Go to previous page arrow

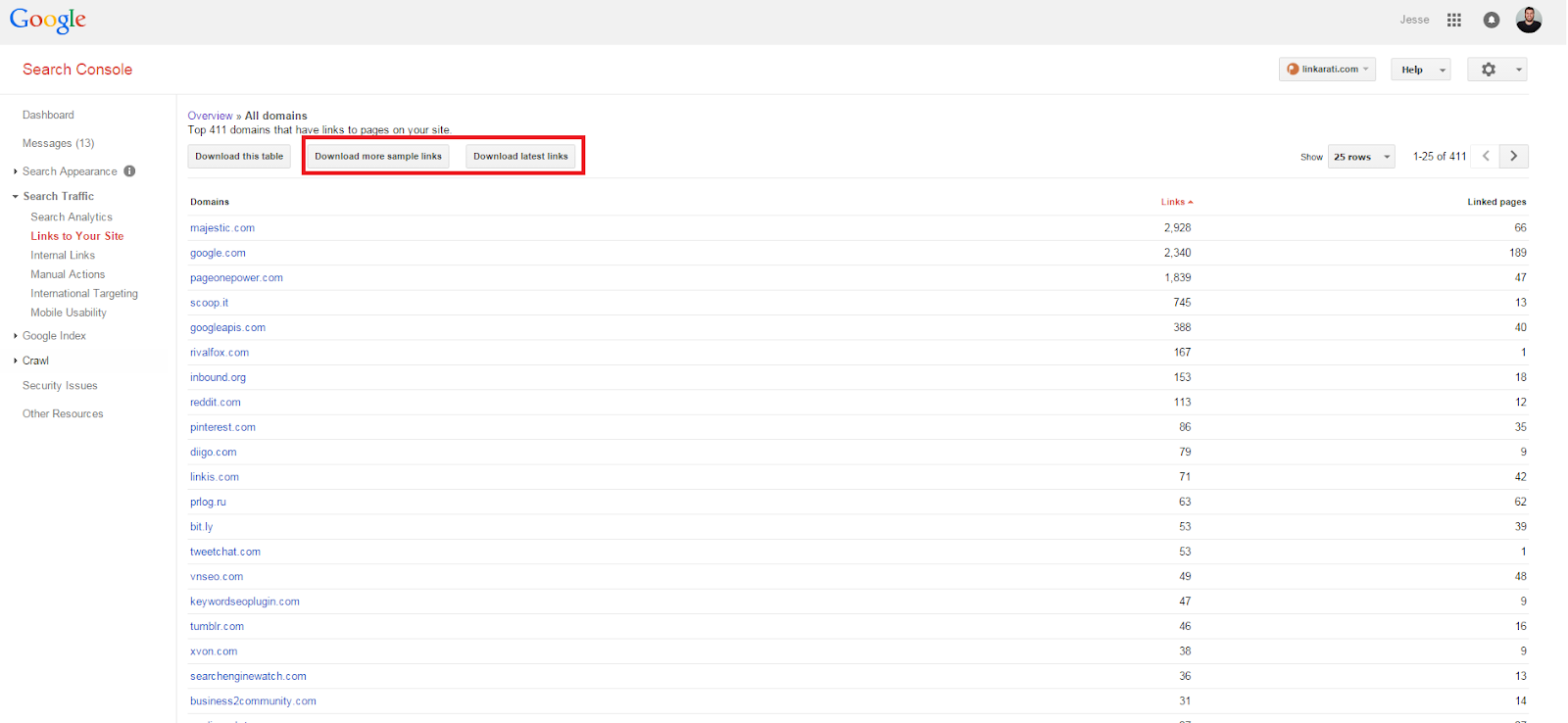[x=1486, y=156]
